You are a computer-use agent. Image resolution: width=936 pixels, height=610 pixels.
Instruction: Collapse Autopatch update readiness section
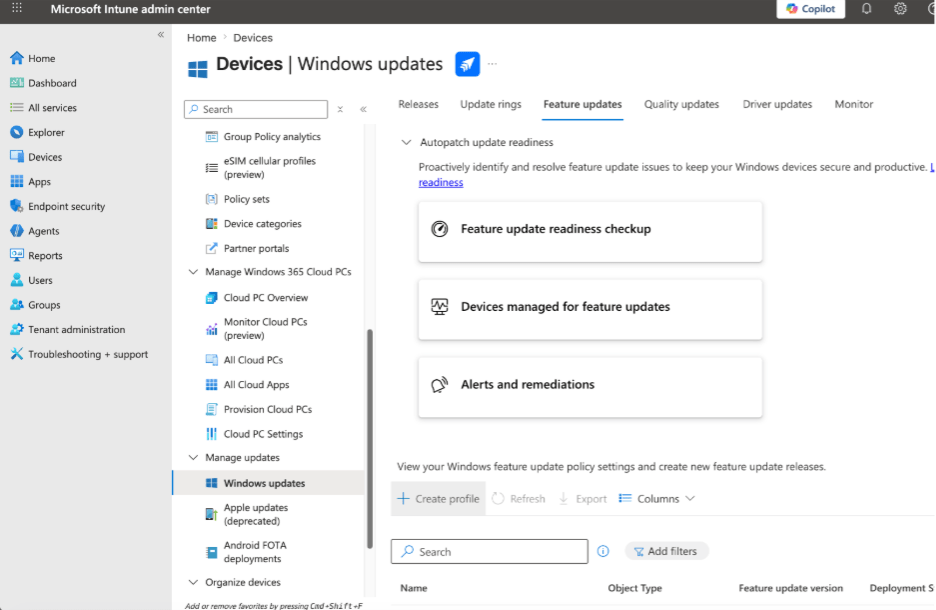[x=406, y=142]
